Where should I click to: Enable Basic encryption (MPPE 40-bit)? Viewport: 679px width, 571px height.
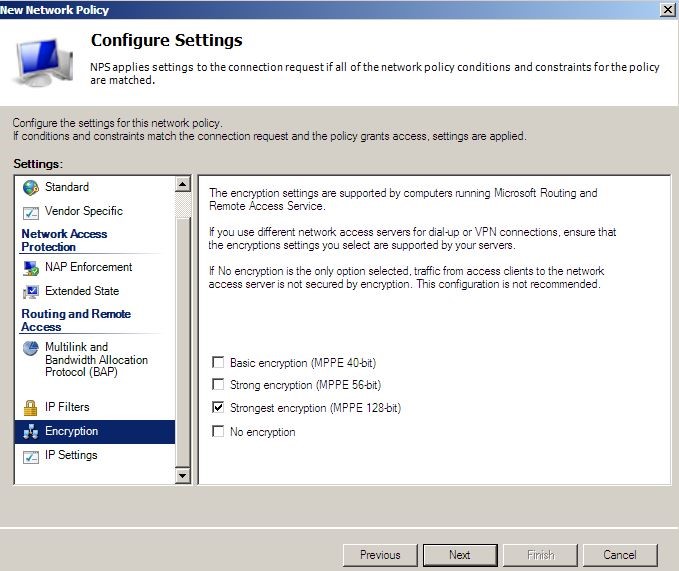tap(218, 363)
